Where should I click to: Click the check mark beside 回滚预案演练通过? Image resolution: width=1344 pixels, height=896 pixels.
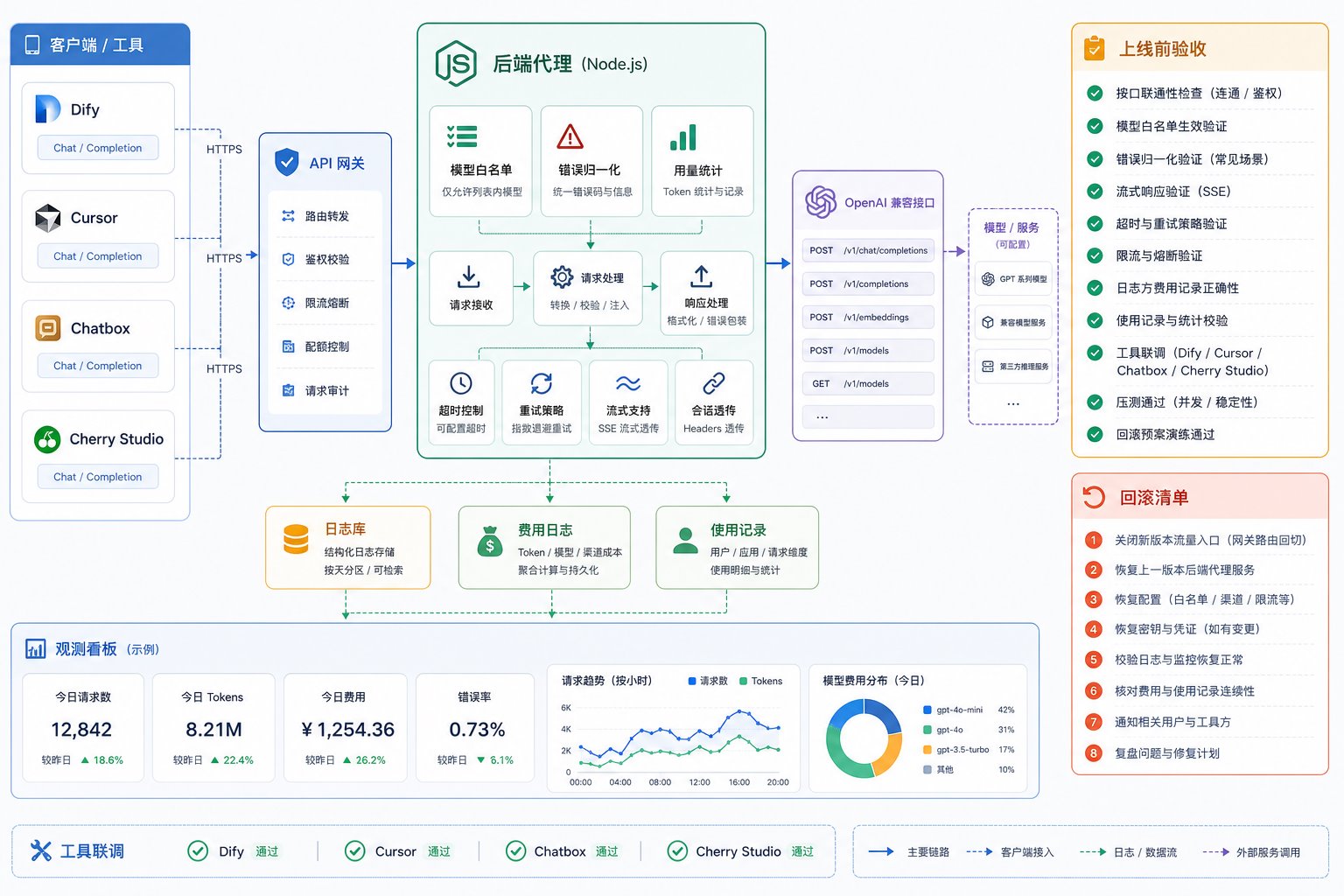pyautogui.click(x=1095, y=434)
